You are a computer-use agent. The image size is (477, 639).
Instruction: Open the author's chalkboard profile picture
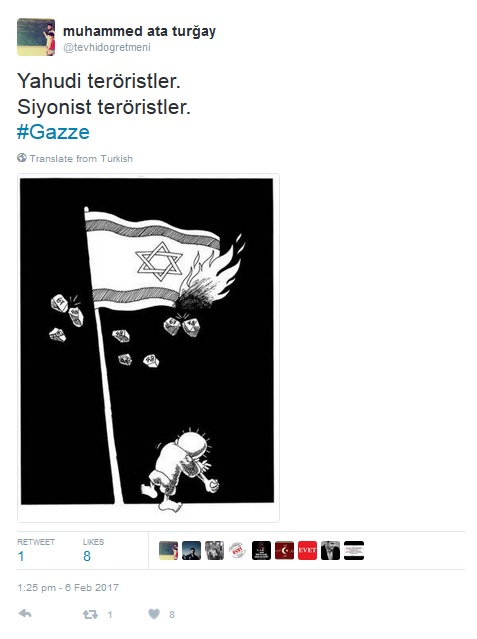coord(36,37)
